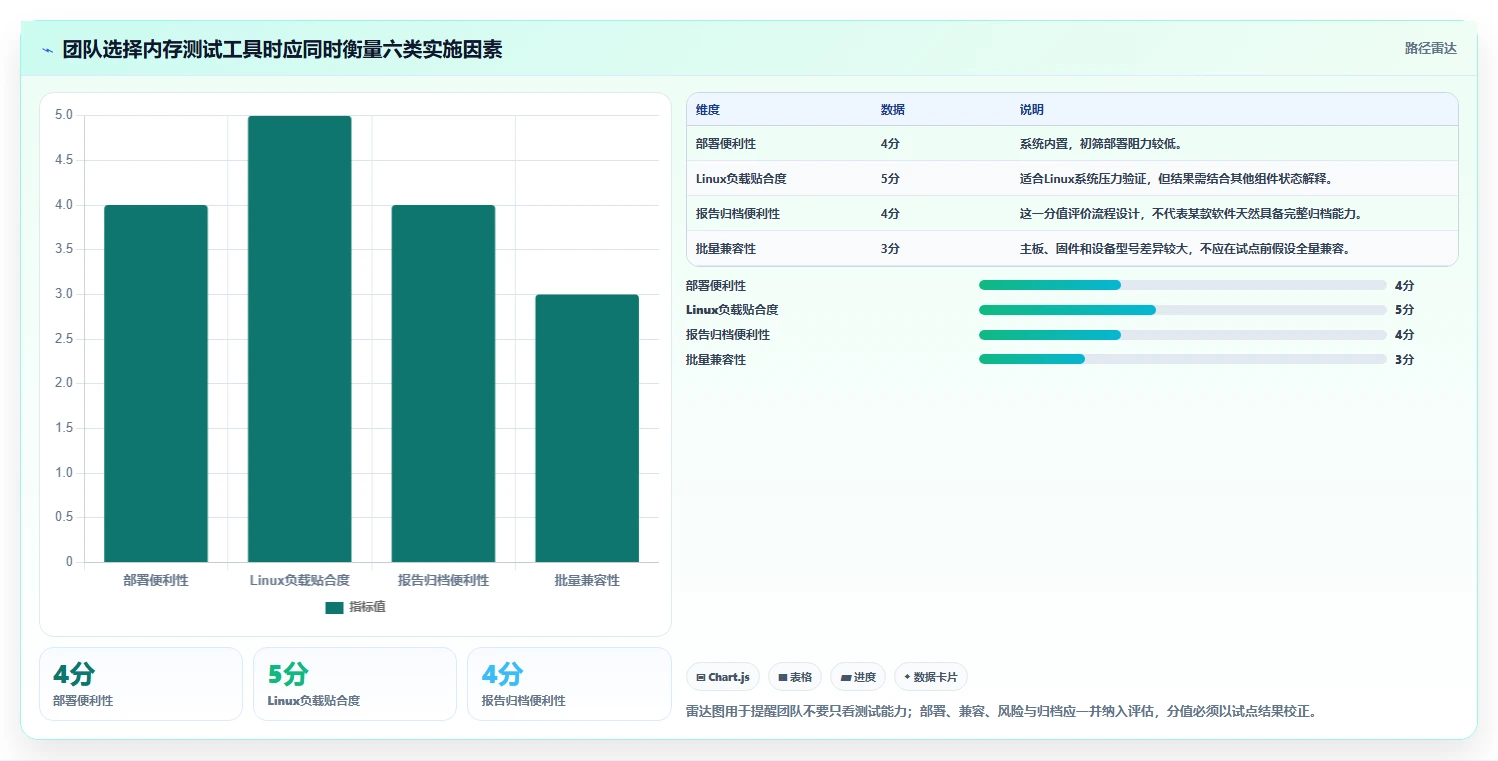
Task: Click the 批量兼容性 progress bar
Action: coord(1183,359)
